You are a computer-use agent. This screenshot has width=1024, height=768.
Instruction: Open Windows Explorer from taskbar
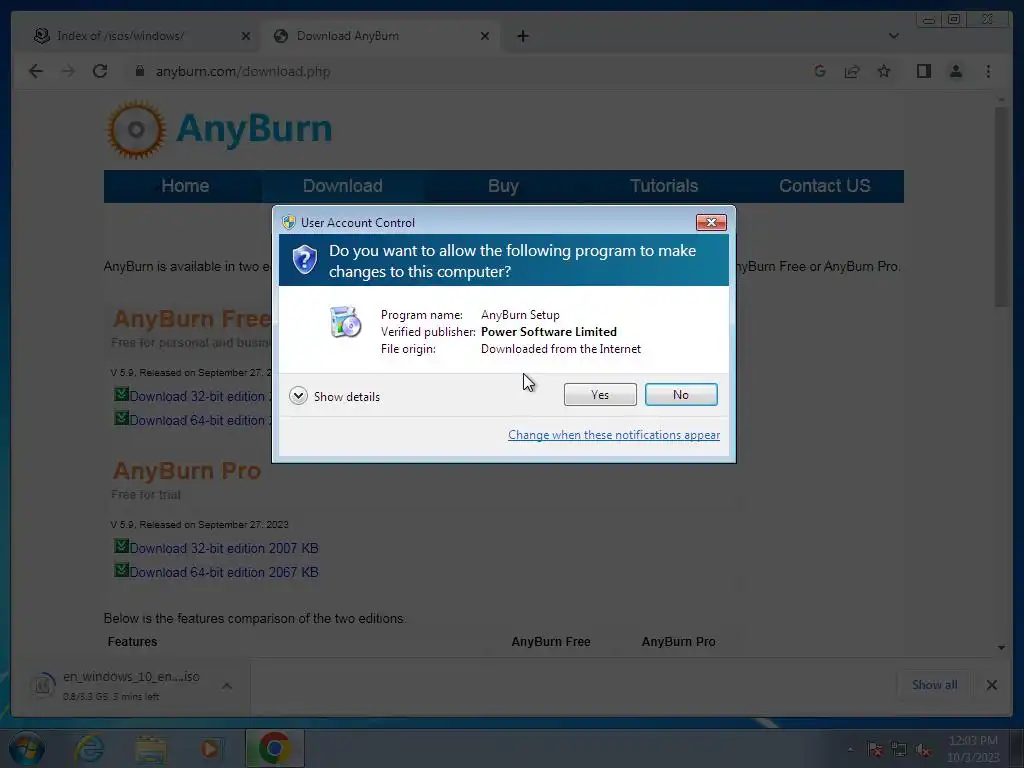click(x=151, y=749)
